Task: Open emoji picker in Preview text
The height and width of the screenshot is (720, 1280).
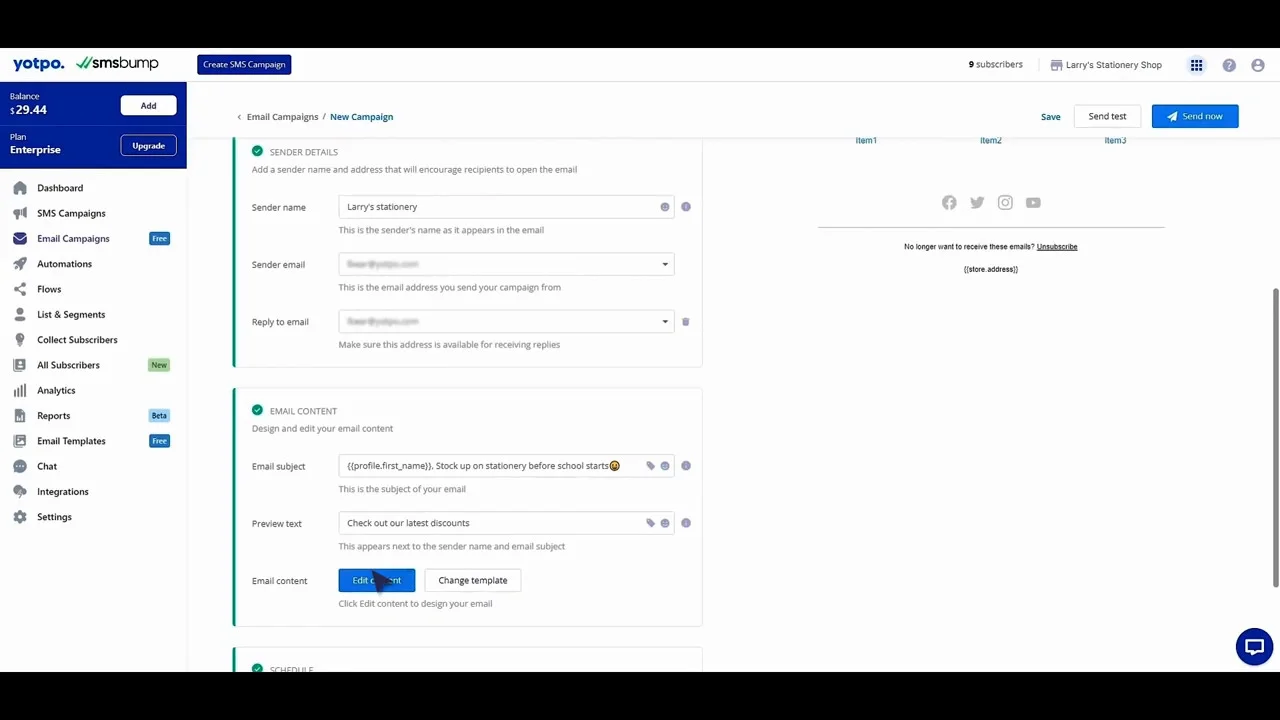Action: tap(665, 523)
